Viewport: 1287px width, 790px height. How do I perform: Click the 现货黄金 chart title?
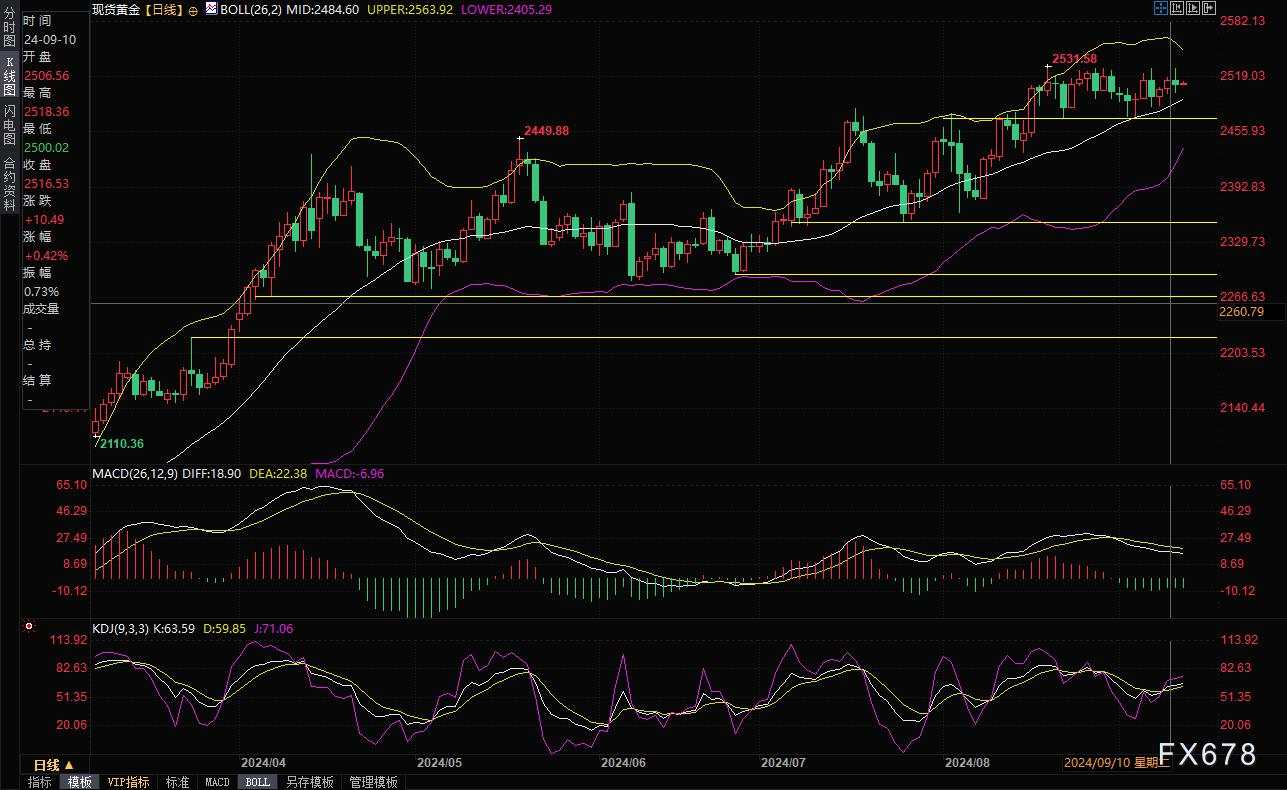point(114,9)
